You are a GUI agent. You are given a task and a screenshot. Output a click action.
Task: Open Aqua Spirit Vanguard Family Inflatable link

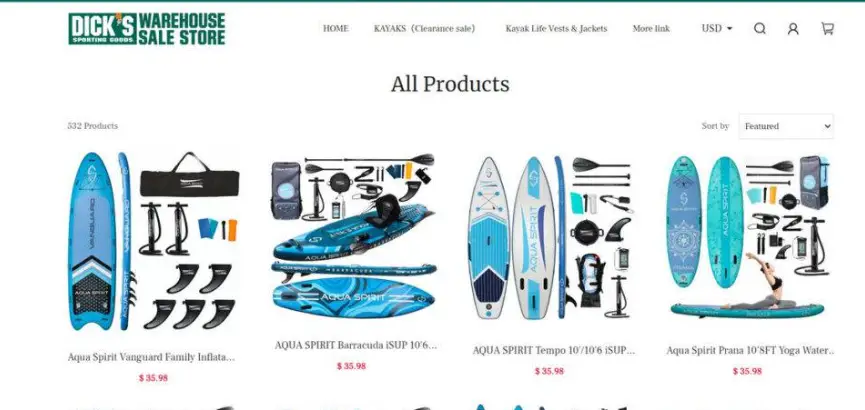[151, 357]
